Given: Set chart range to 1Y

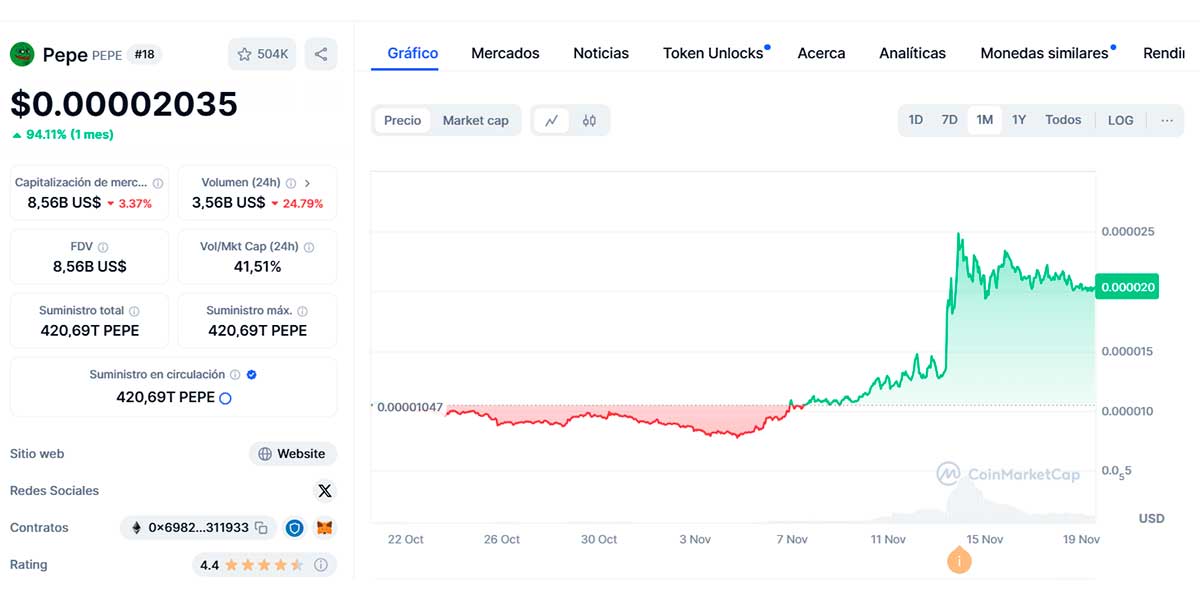Looking at the screenshot, I should [x=1019, y=120].
